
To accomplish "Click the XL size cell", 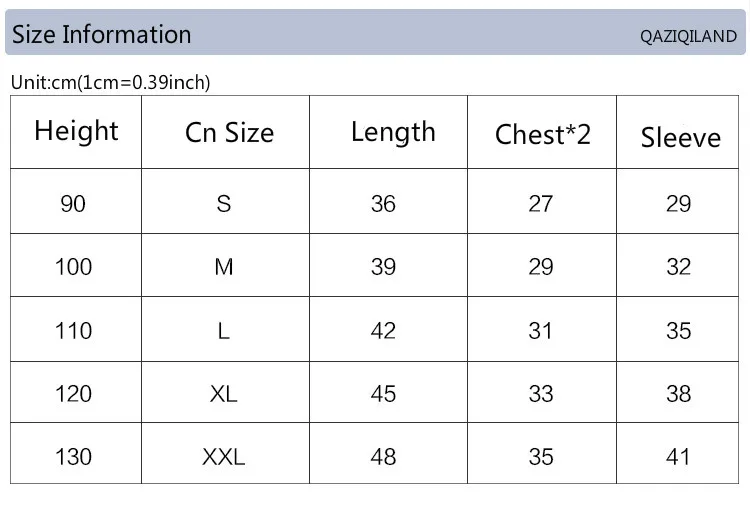I will [224, 394].
